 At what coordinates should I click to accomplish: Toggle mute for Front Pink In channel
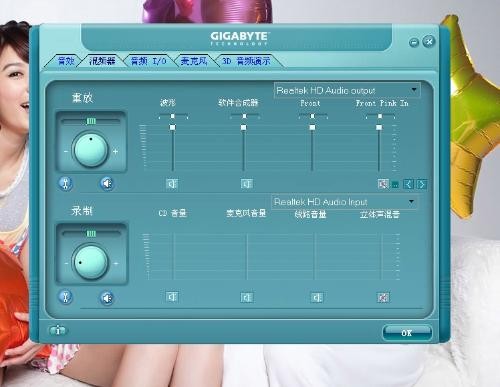tap(383, 184)
